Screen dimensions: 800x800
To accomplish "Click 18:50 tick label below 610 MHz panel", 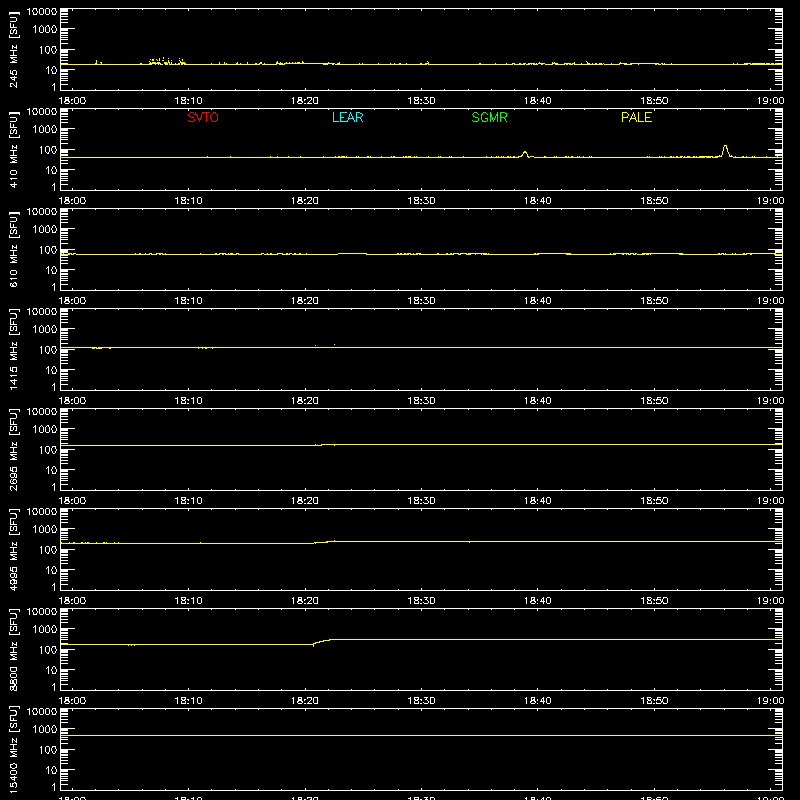I will click(x=654, y=301).
